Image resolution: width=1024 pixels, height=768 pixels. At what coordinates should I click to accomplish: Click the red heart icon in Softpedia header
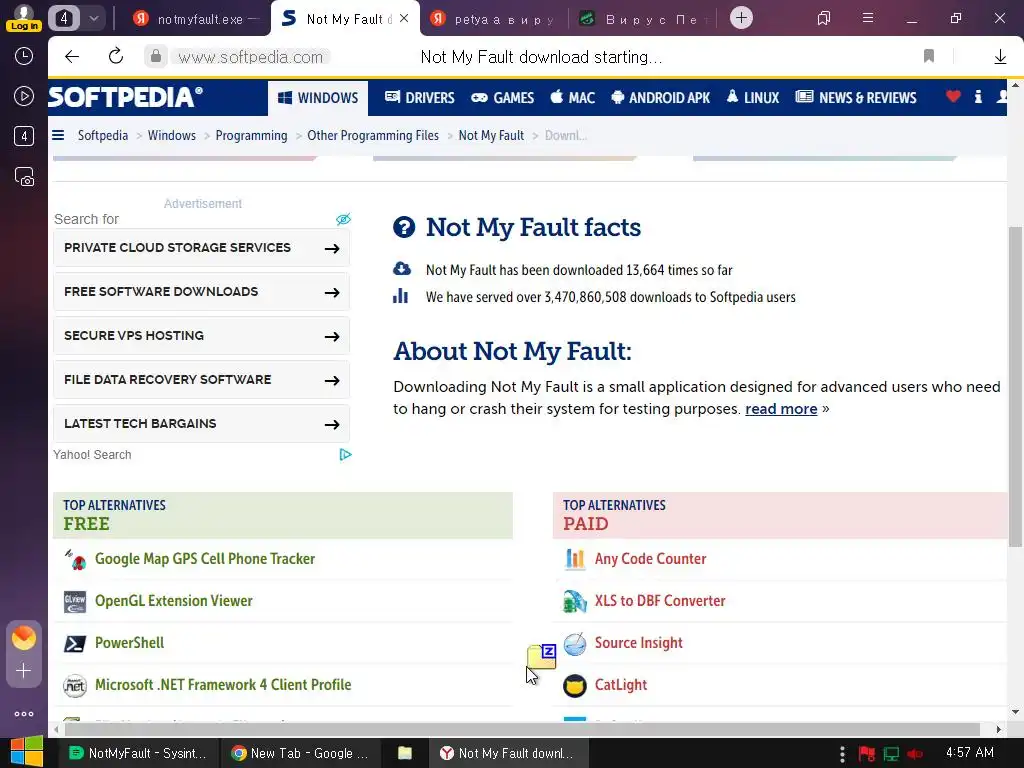pyautogui.click(x=953, y=97)
